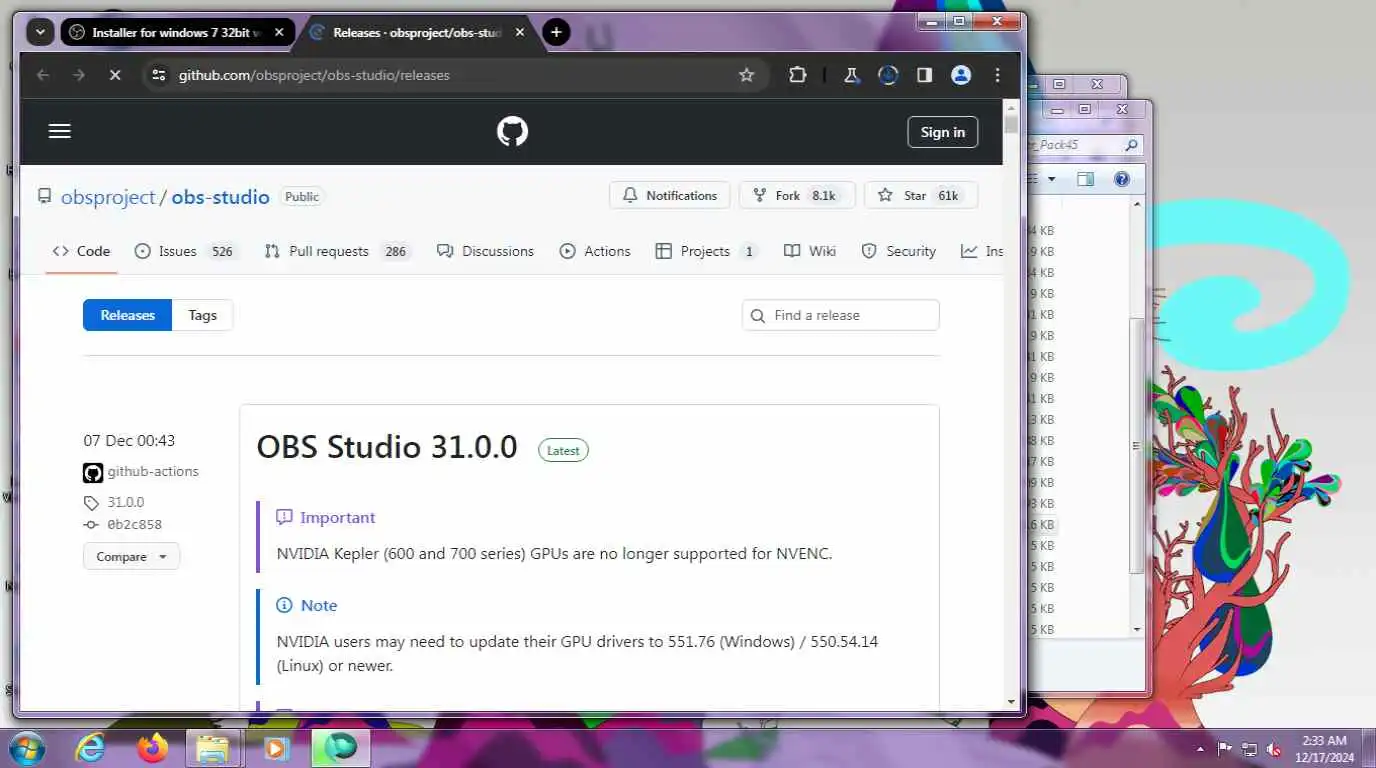Click the github-actions avatar icon

[93, 472]
